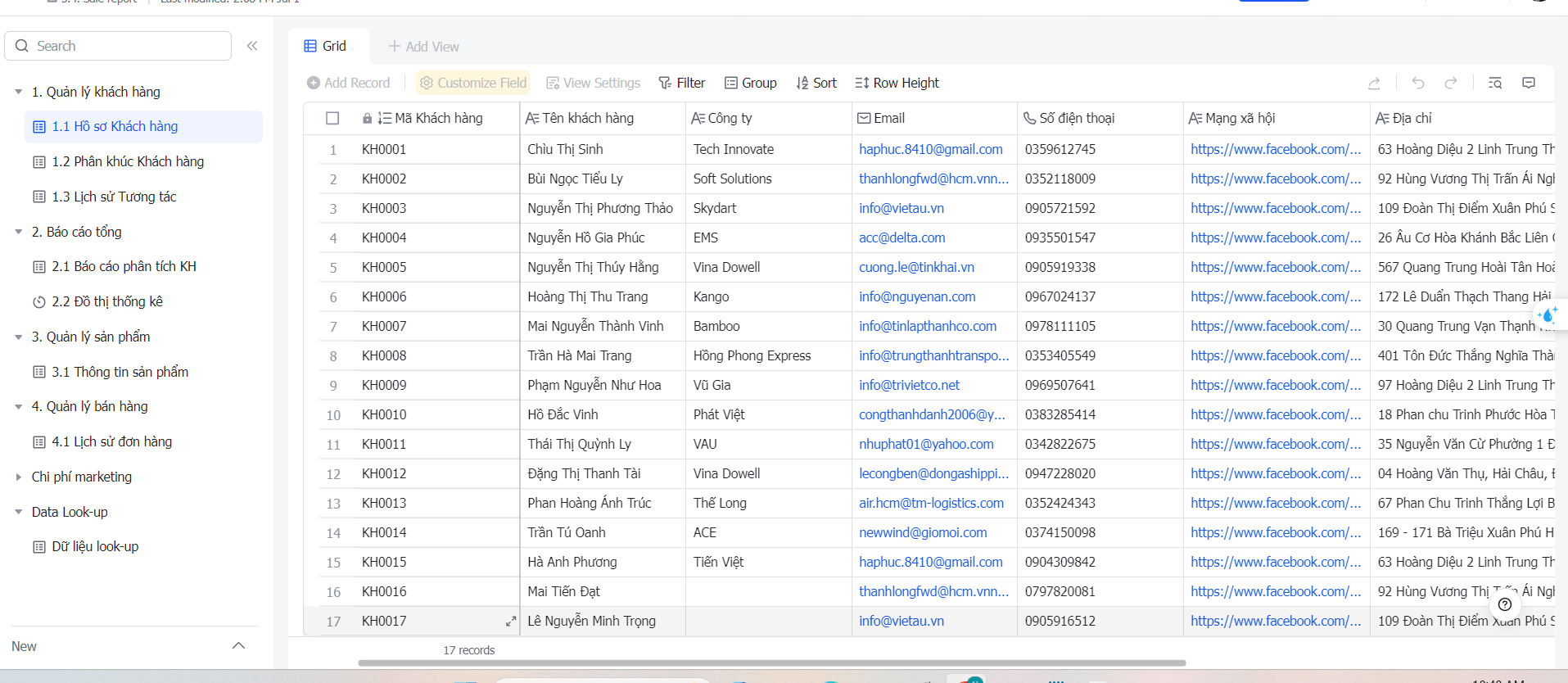
Task: Select phone cell 0374150098
Action: pos(1100,532)
